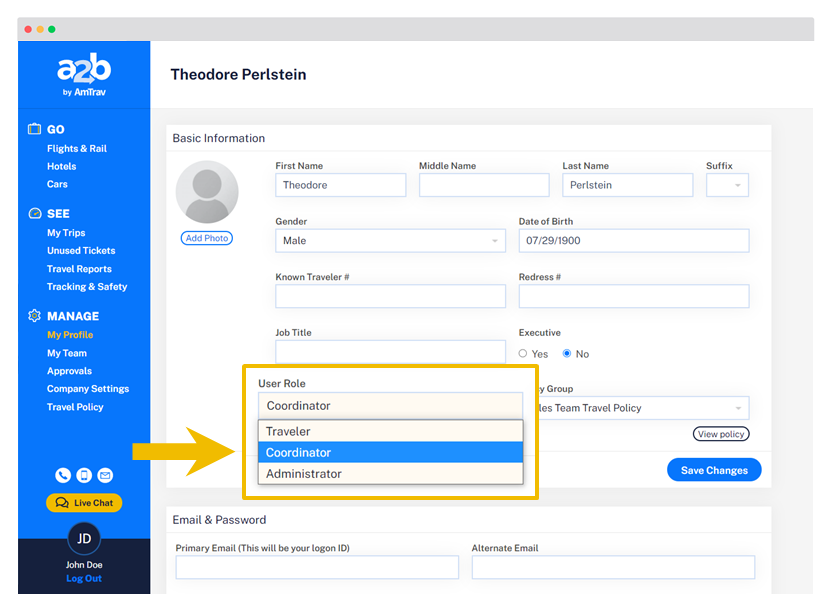Screen dimensions: 832x594
Task: Expand the Suffix dropdown
Action: tap(727, 185)
